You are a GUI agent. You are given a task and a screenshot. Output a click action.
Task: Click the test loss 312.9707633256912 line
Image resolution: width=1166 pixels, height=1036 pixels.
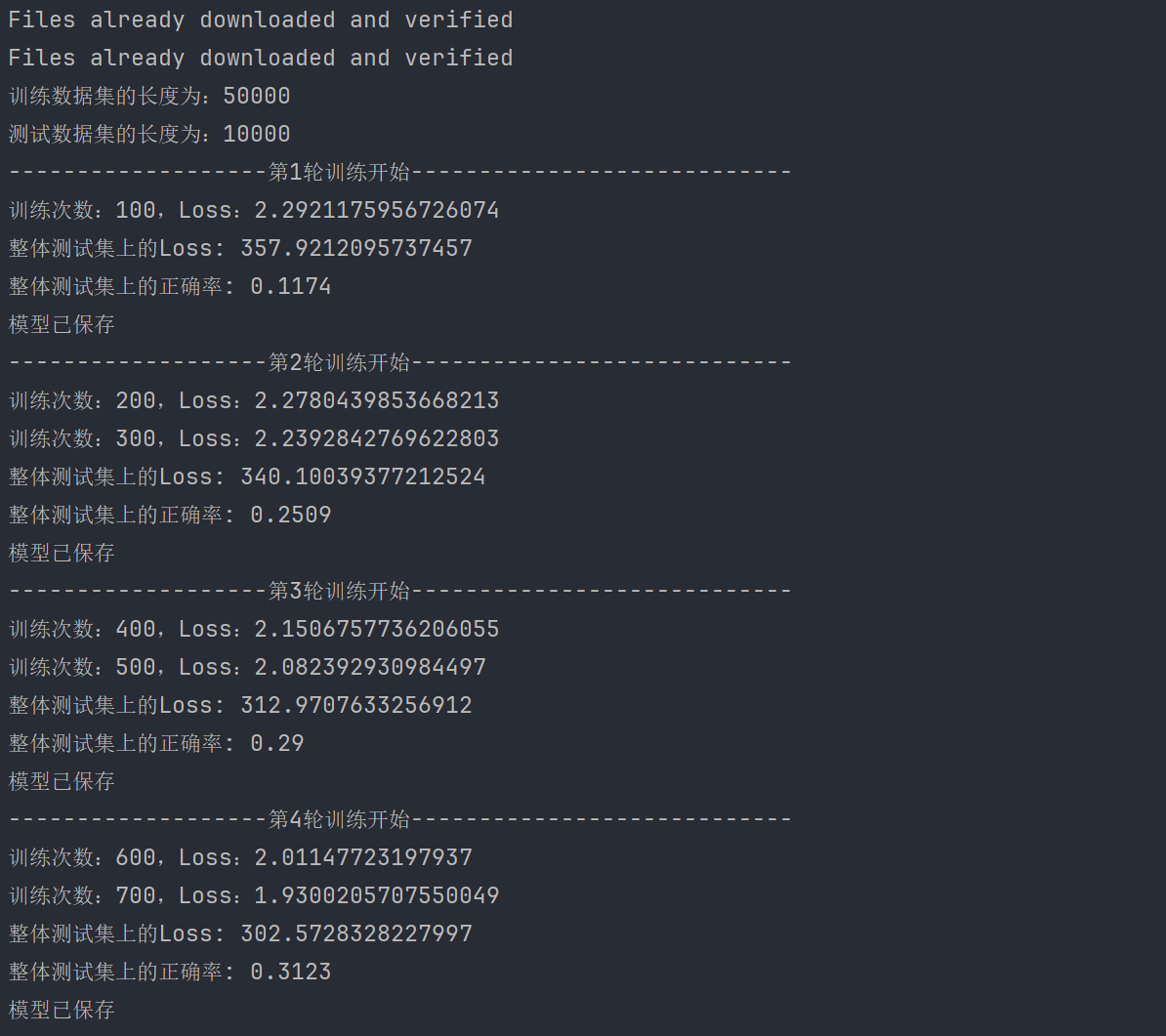pyautogui.click(x=240, y=705)
